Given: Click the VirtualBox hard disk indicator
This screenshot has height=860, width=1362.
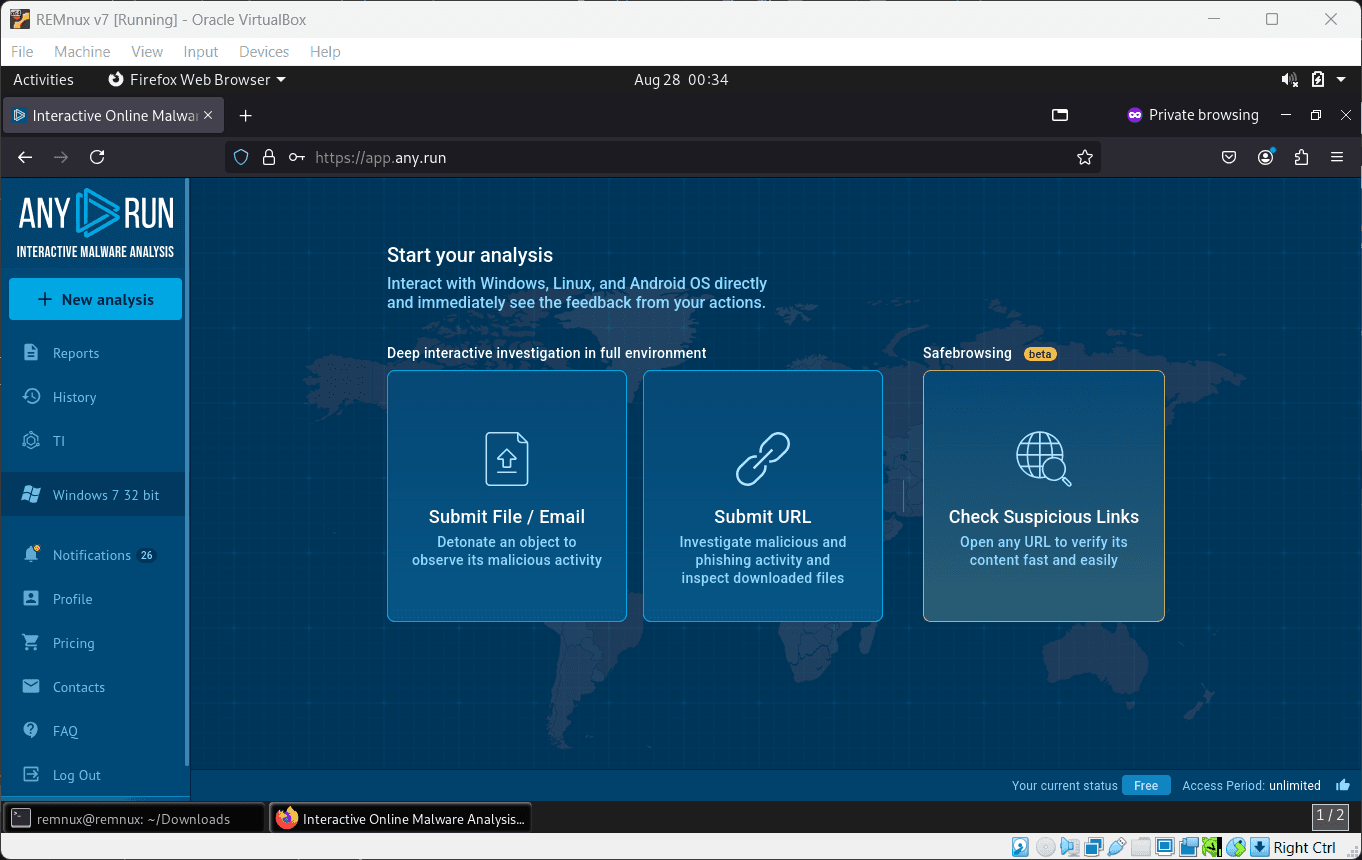Looking at the screenshot, I should point(1020,847).
